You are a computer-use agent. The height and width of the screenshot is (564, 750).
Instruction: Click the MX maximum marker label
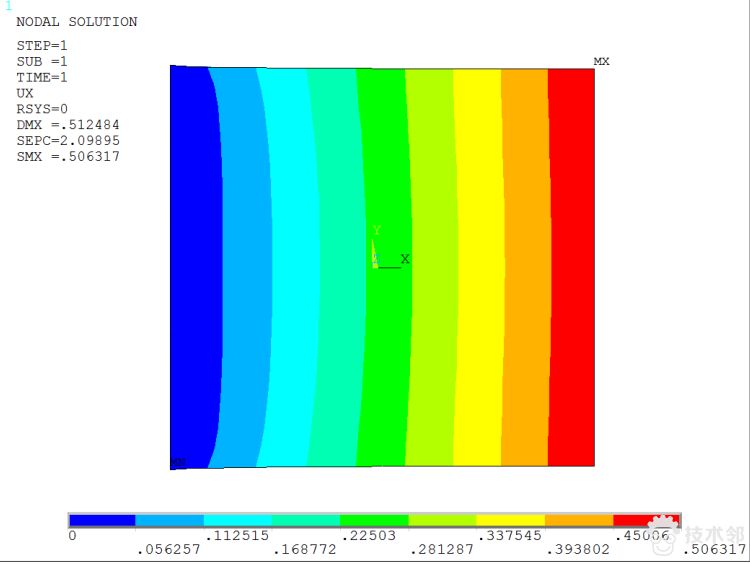coord(601,61)
